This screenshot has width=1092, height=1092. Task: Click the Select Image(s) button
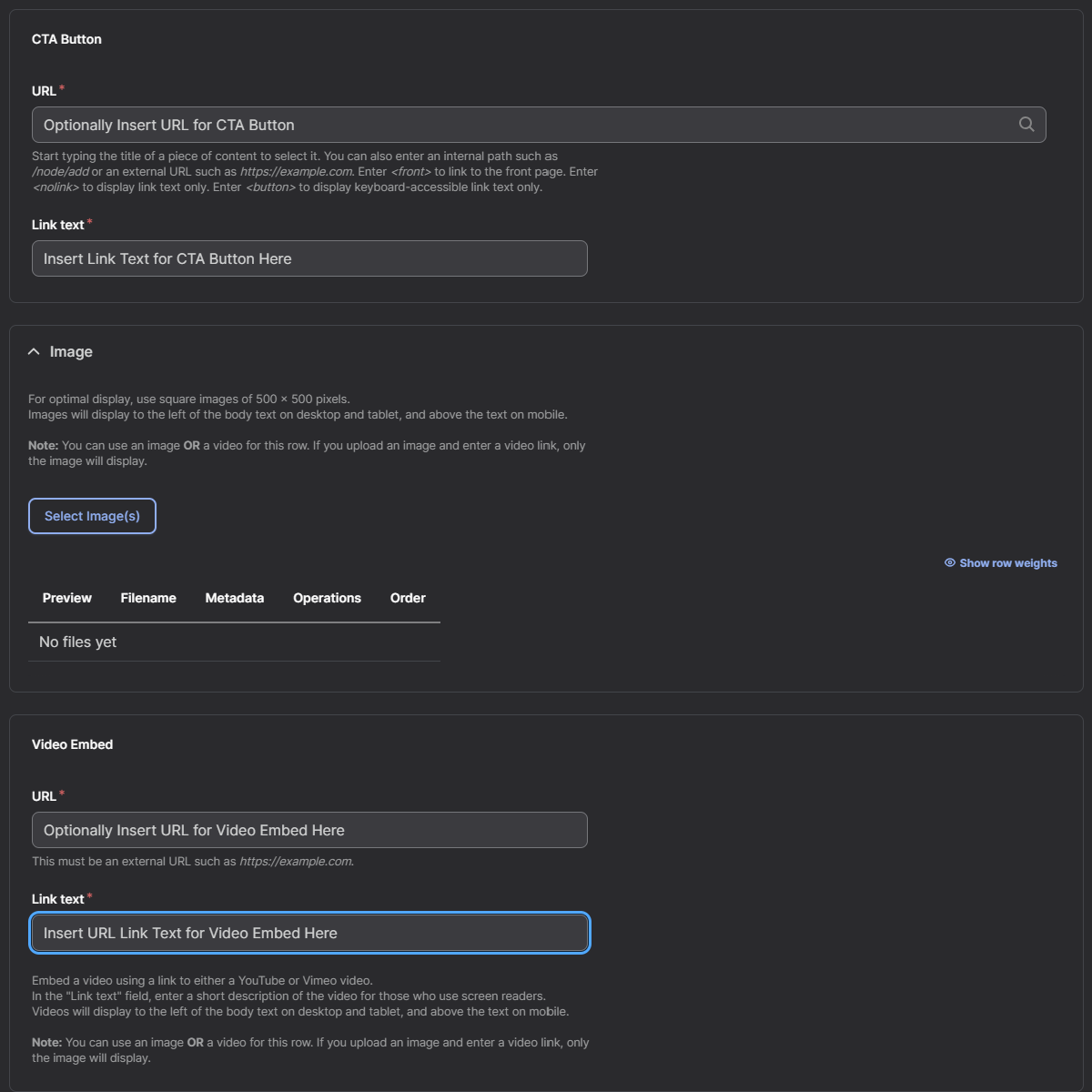click(x=92, y=516)
